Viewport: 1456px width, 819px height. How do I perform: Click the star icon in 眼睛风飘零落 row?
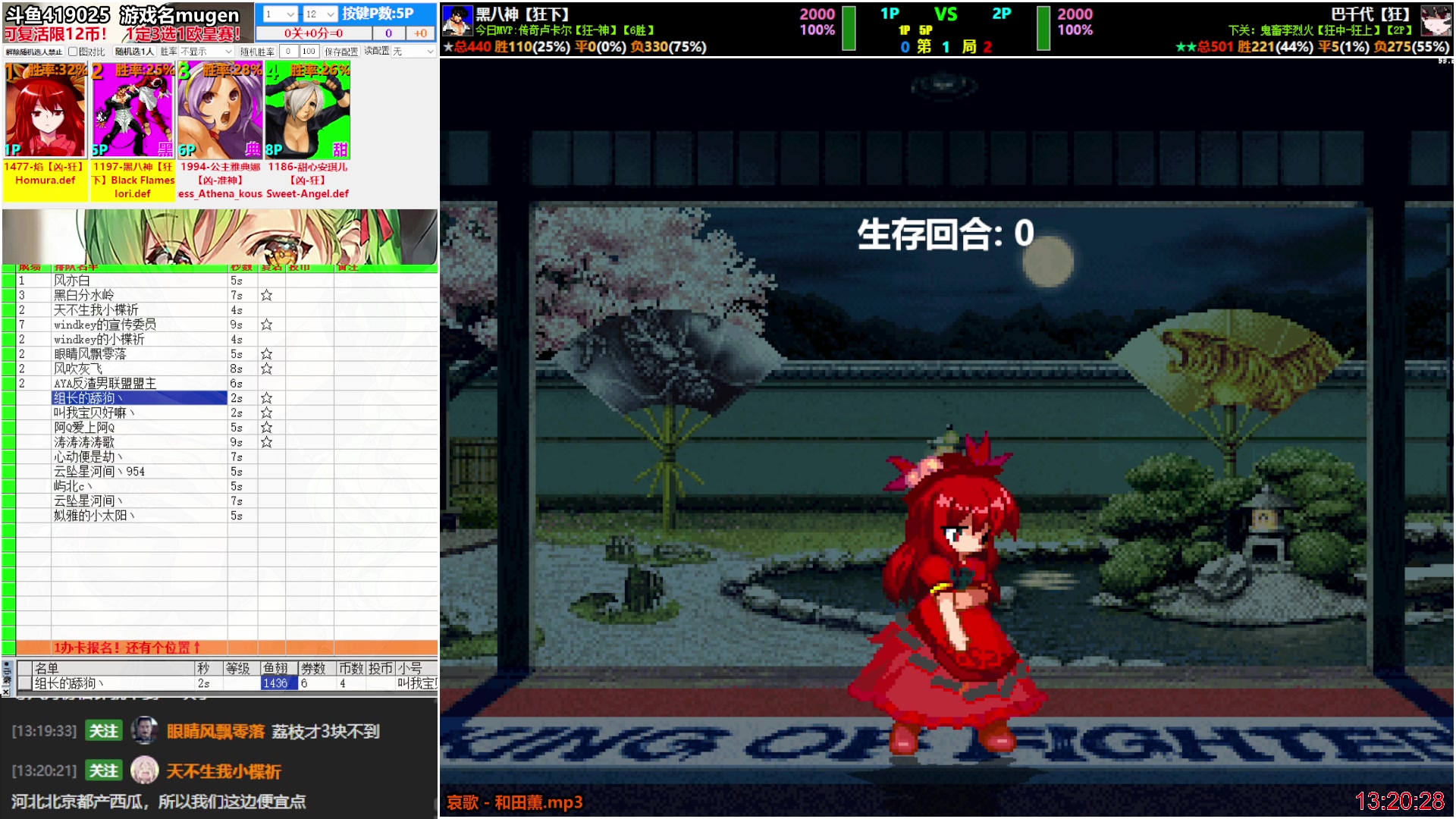pyautogui.click(x=266, y=354)
